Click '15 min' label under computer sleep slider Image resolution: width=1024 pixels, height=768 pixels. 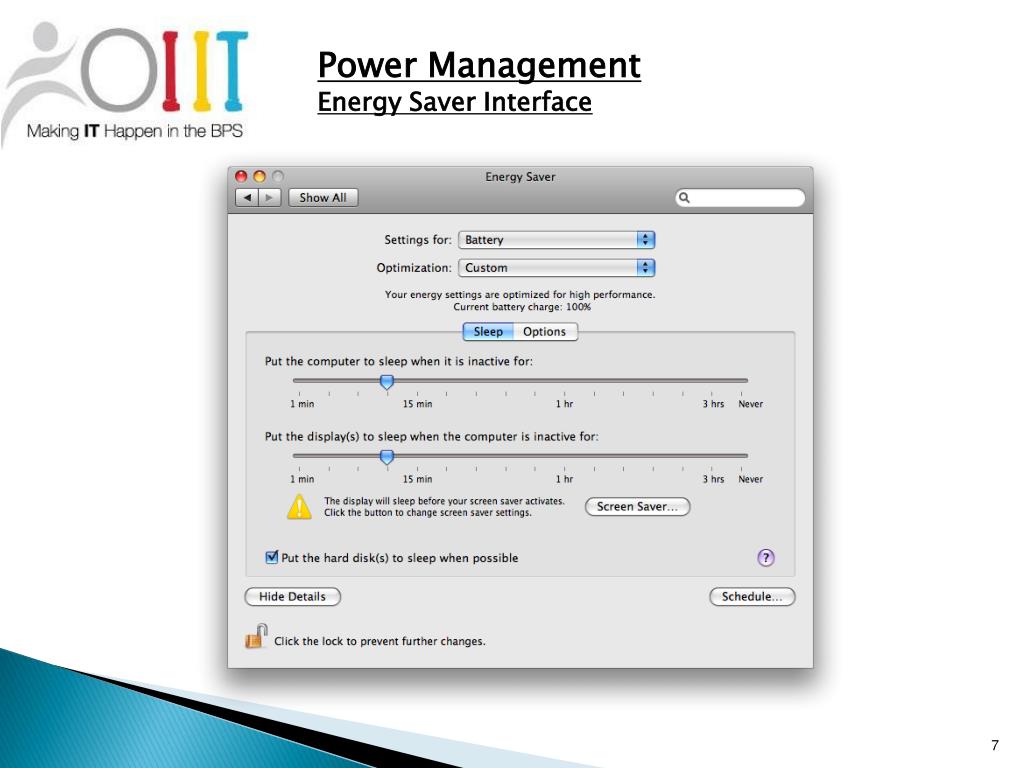point(417,404)
